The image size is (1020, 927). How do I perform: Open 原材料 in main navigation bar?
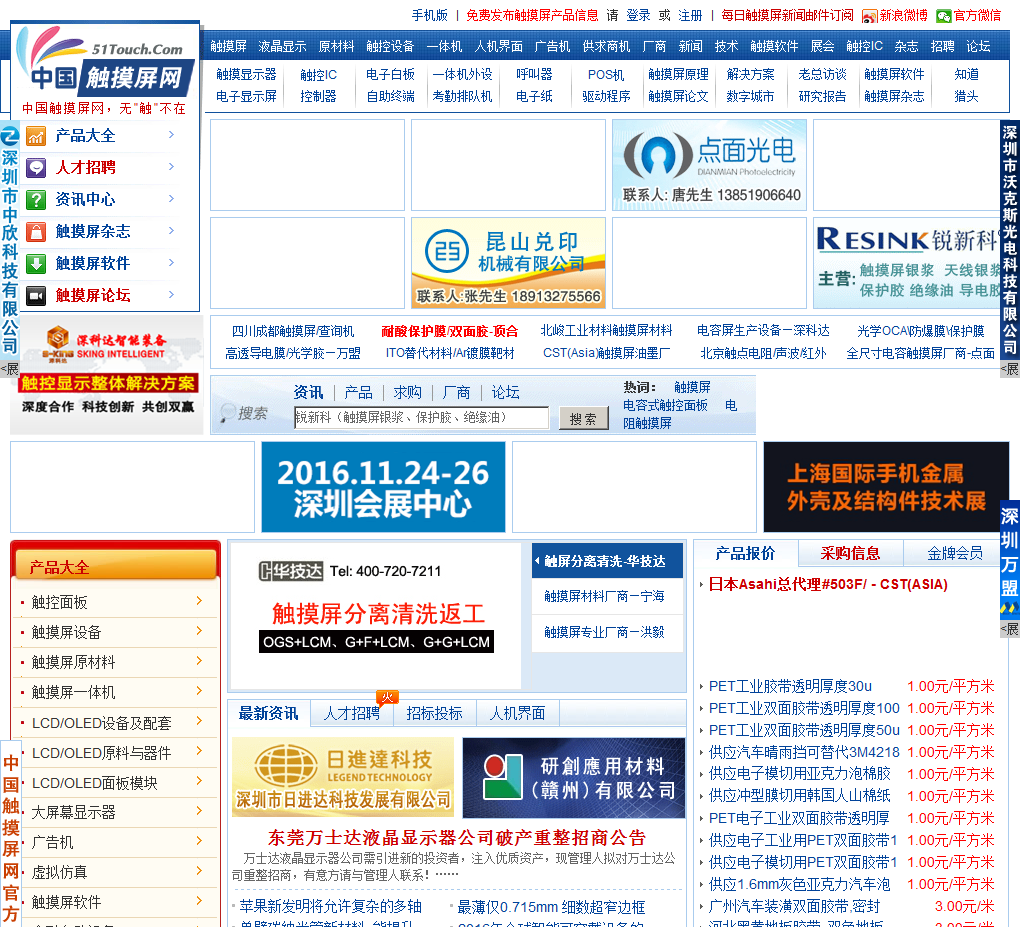[336, 46]
